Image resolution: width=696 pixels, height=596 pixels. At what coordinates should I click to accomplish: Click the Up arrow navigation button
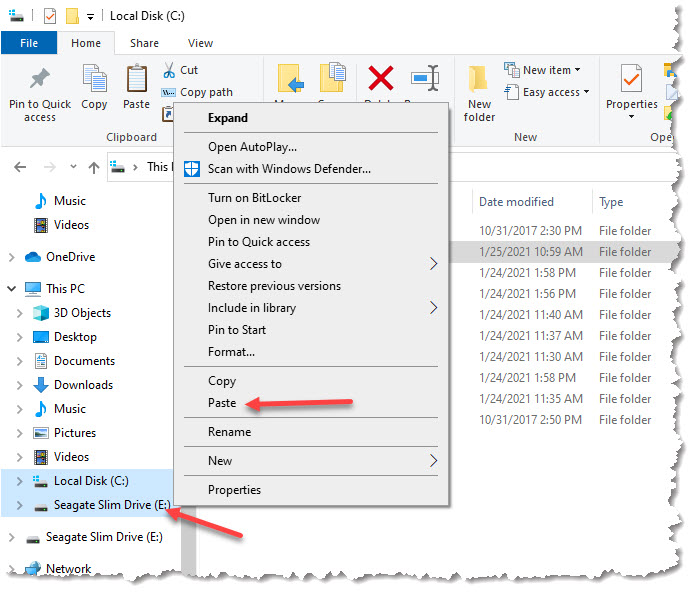[x=94, y=167]
